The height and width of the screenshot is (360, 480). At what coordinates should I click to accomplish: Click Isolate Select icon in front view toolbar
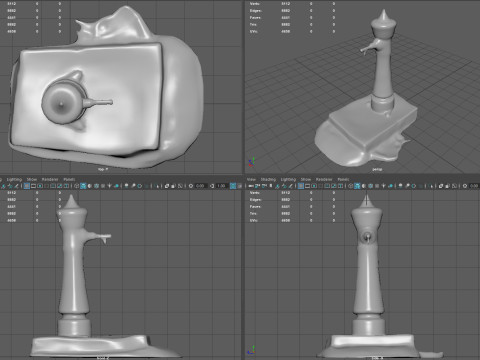[x=431, y=186]
